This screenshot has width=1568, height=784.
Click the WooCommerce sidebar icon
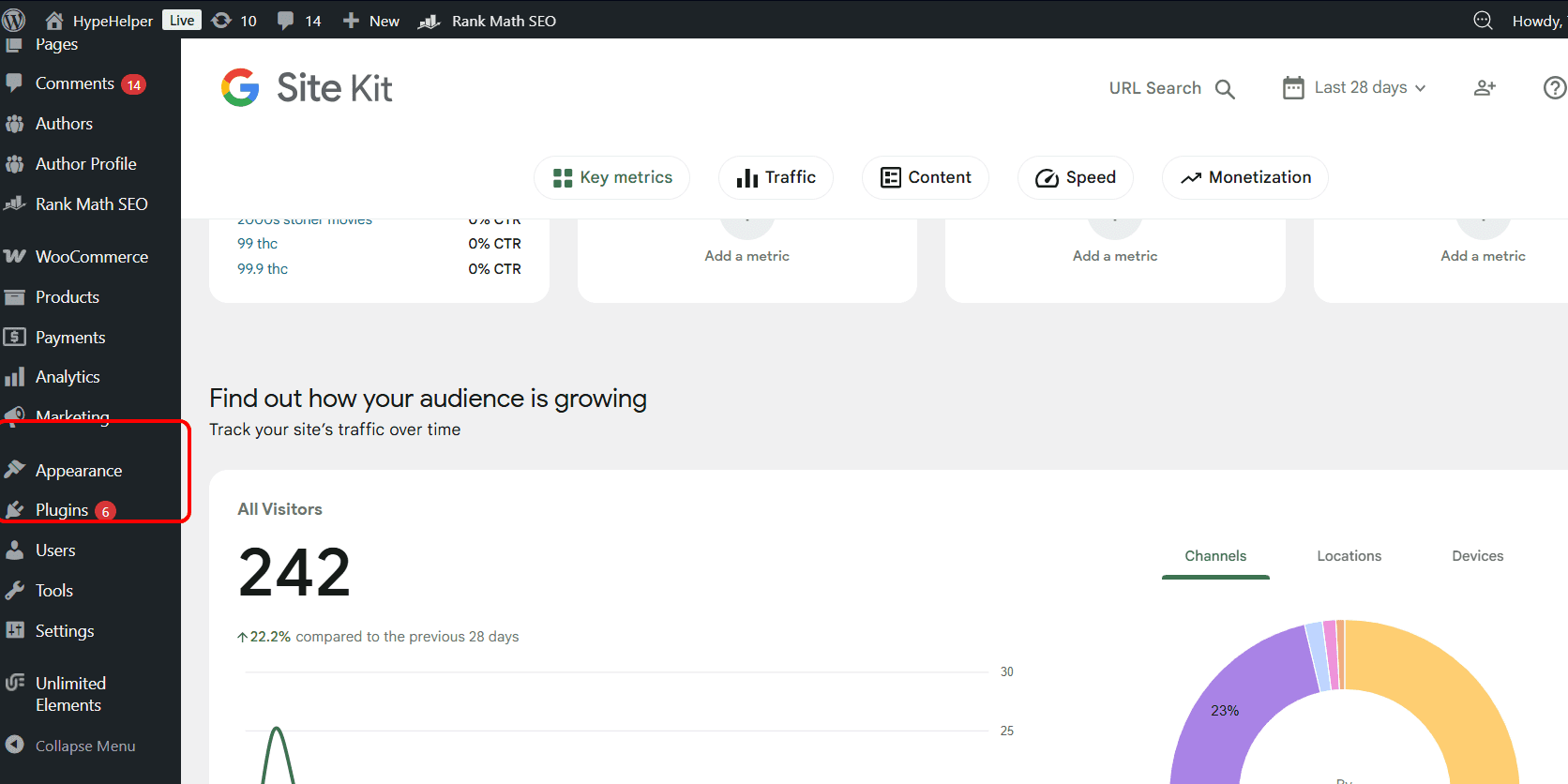point(14,256)
